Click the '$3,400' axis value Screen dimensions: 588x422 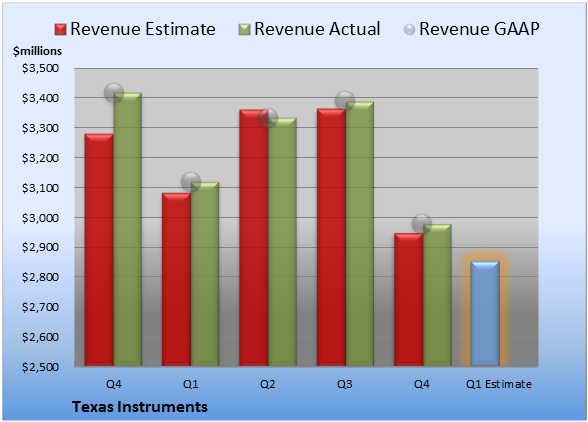point(40,98)
